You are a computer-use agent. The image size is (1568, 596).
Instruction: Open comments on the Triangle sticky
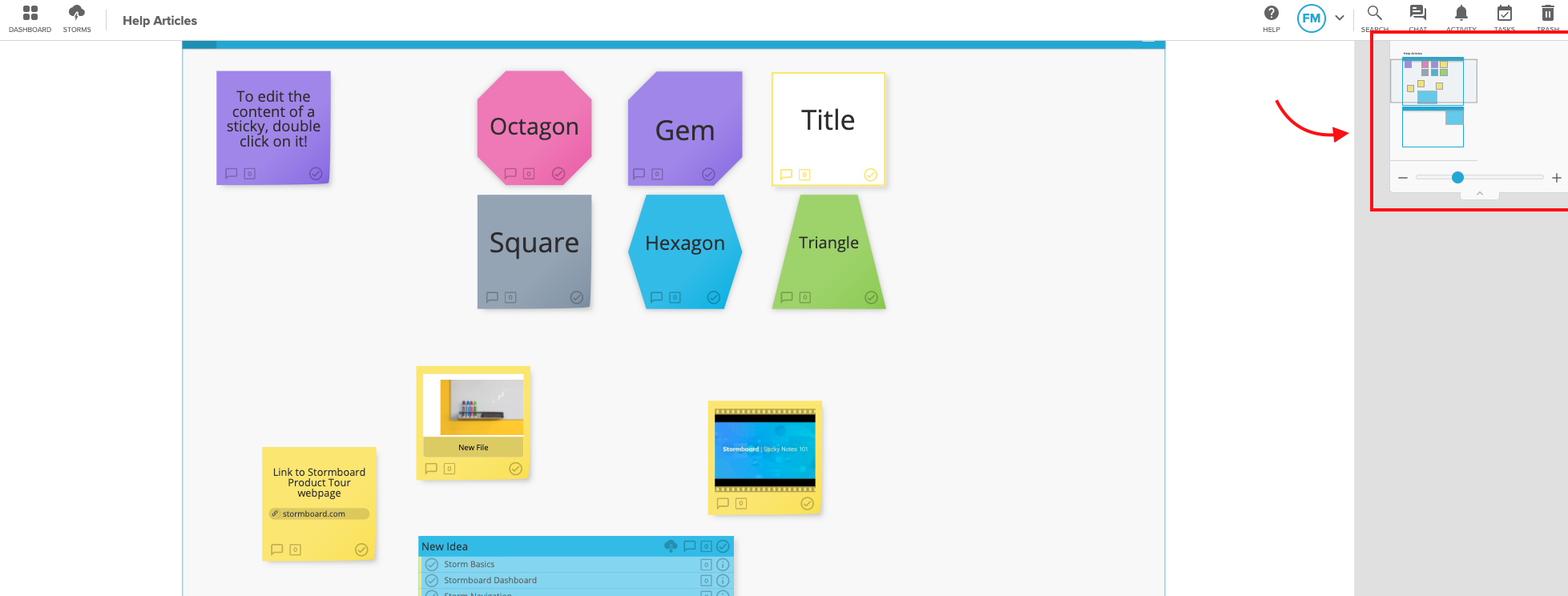coord(787,297)
